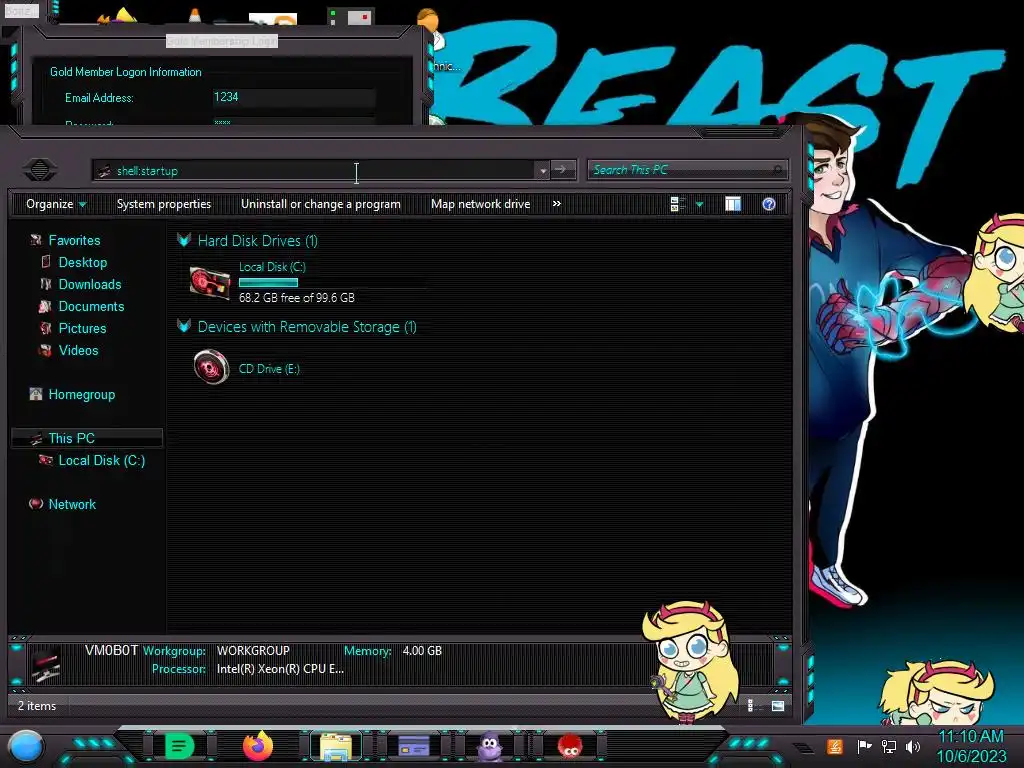This screenshot has height=768, width=1024.
Task: Click the orange tray icon
Action: point(835,746)
